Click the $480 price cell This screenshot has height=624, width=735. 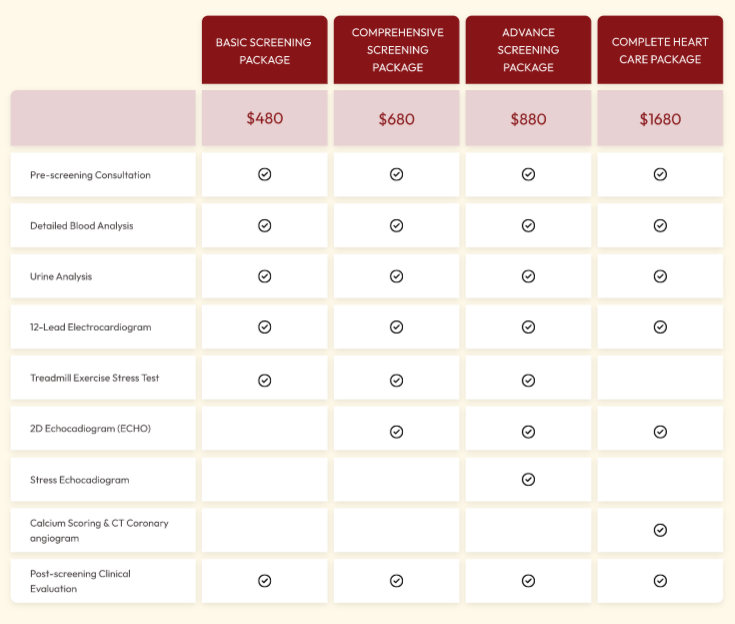(265, 118)
